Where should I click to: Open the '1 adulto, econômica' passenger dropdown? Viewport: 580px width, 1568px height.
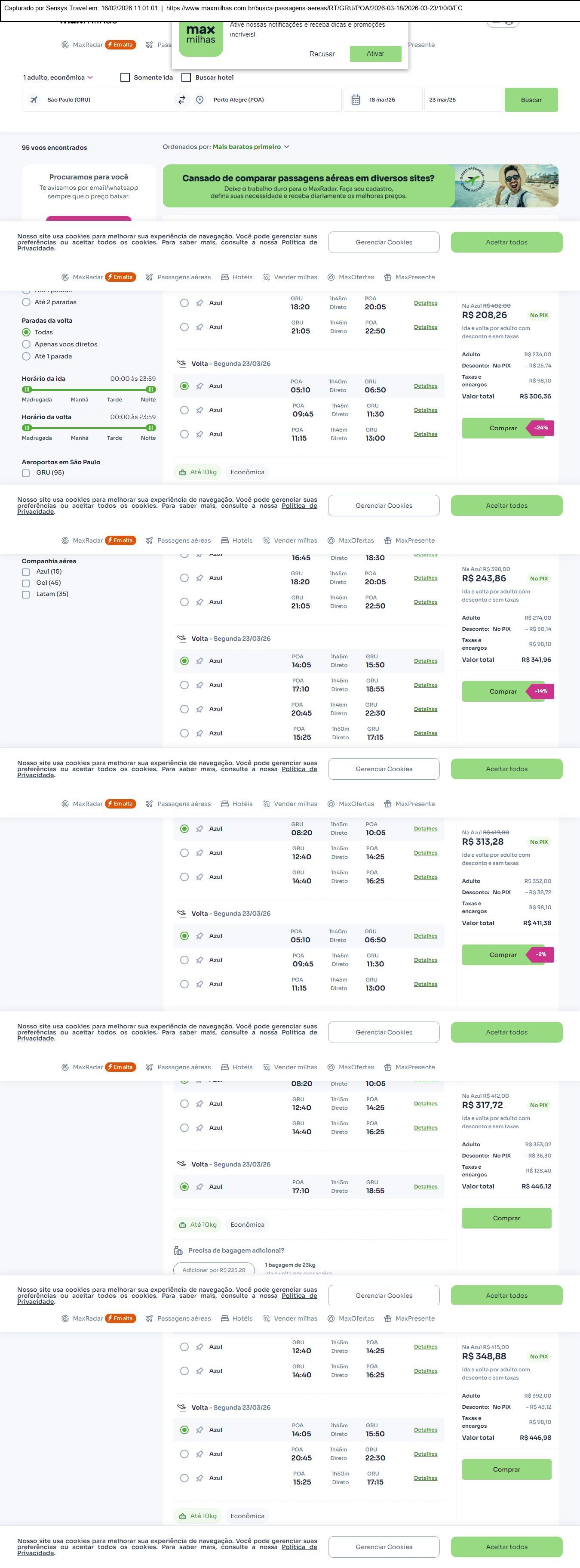[58, 77]
